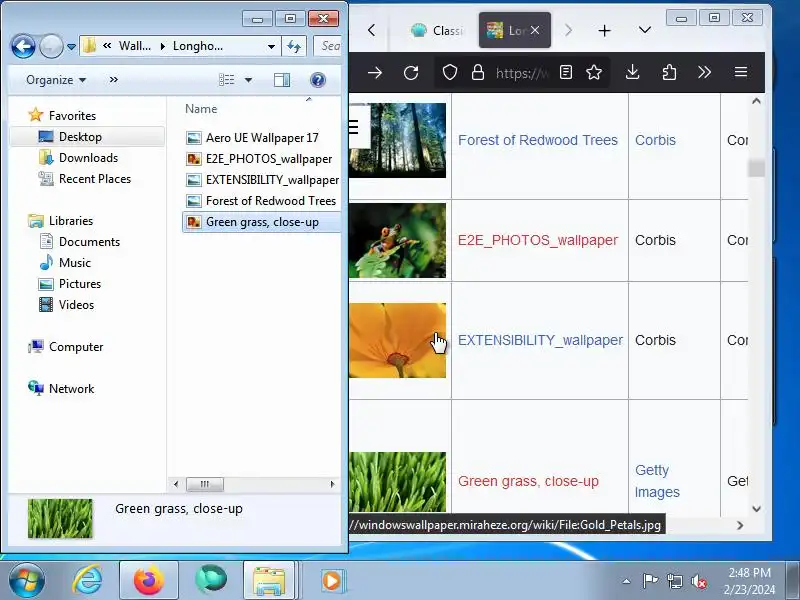This screenshot has height=600, width=800.
Task: Open the view options dropdown arrow
Action: click(248, 80)
